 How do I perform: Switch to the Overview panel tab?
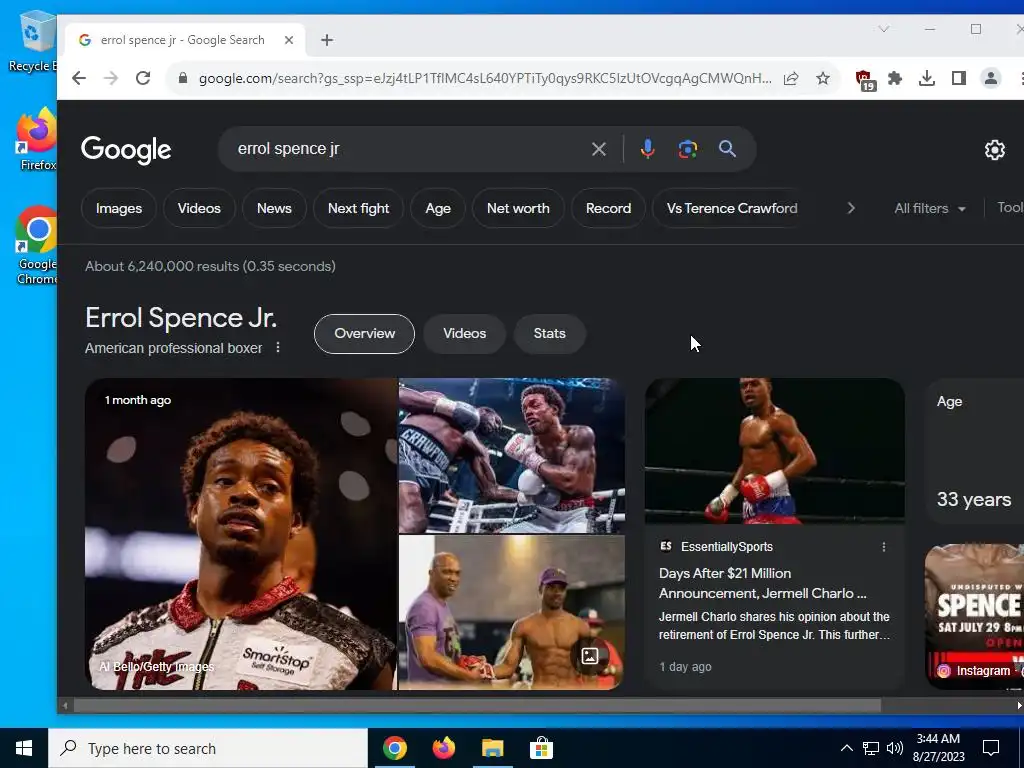(x=364, y=334)
